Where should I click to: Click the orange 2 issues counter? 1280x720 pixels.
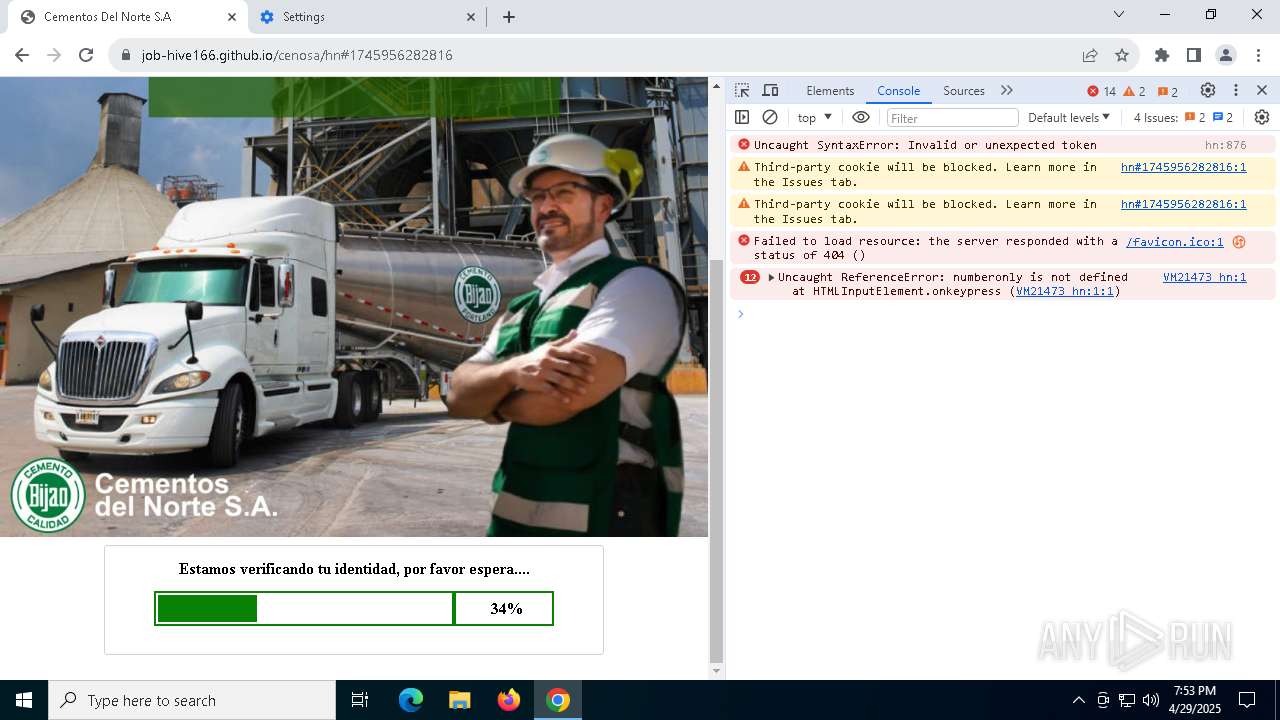[1168, 91]
